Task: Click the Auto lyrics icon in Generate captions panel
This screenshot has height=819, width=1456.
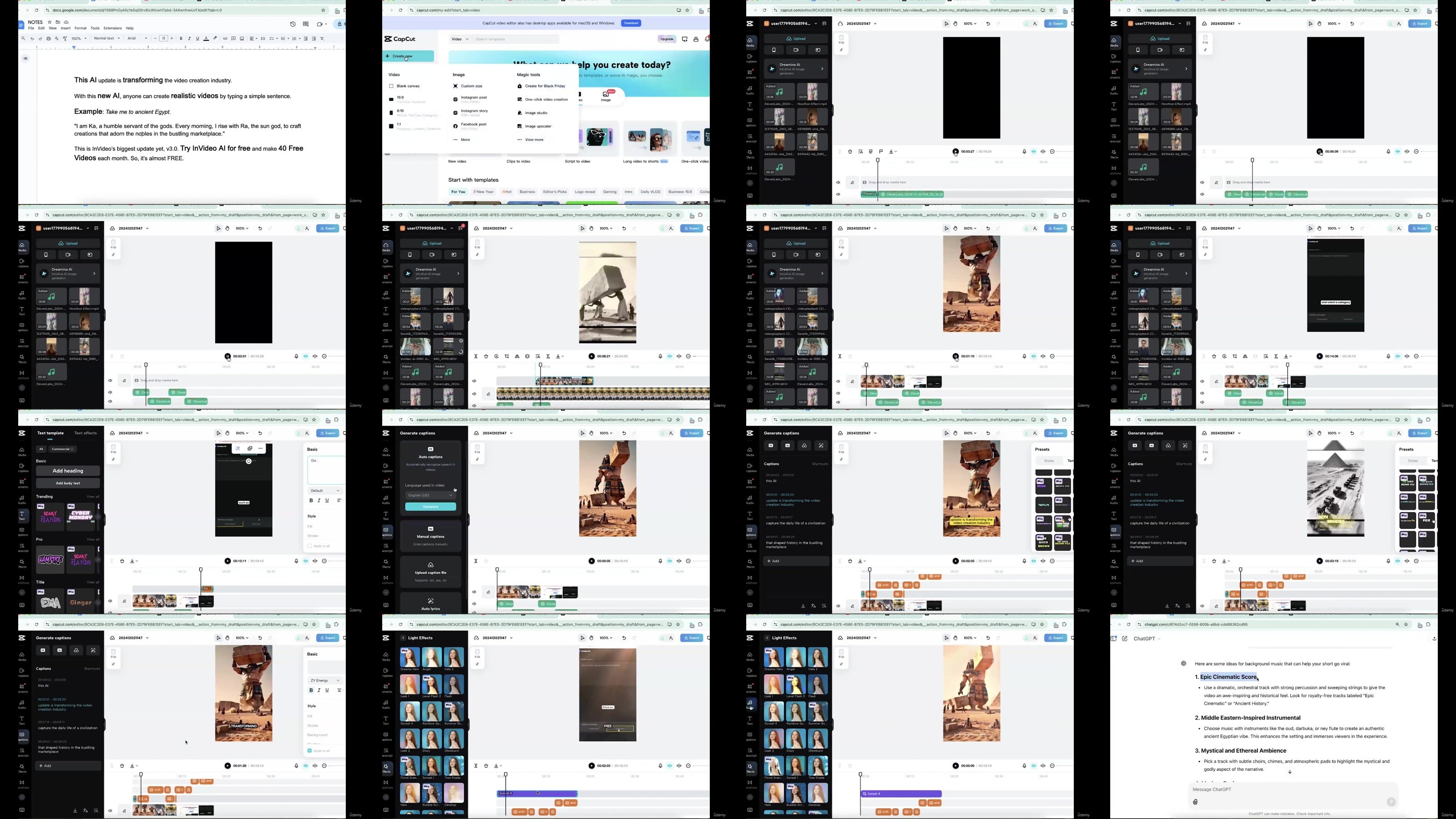Action: [x=431, y=601]
